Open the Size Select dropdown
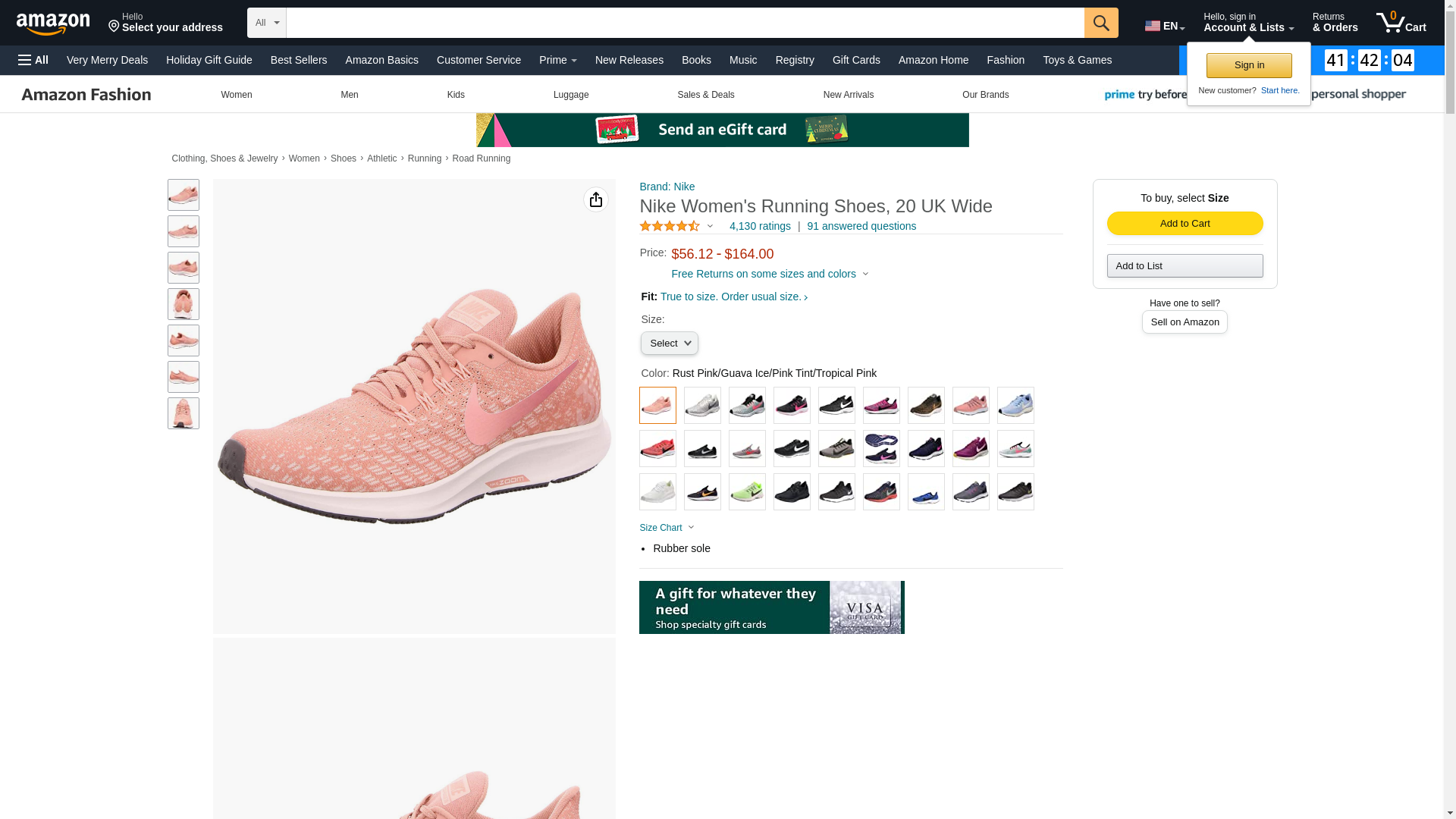 [x=669, y=344]
